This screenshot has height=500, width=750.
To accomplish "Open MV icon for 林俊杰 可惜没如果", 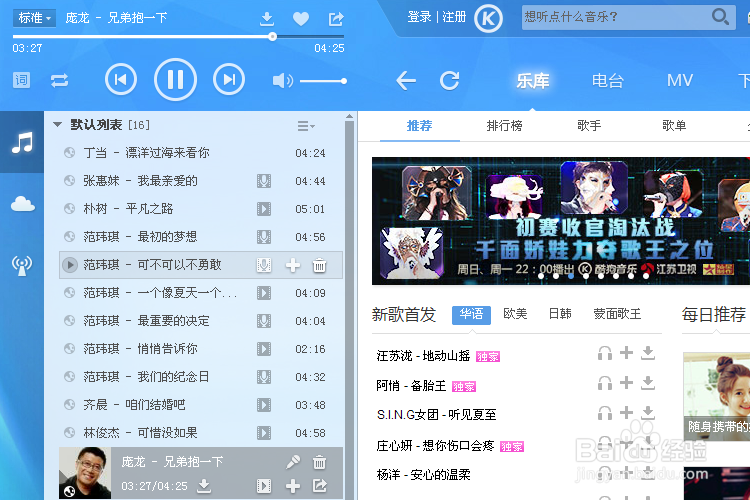I will pyautogui.click(x=264, y=433).
